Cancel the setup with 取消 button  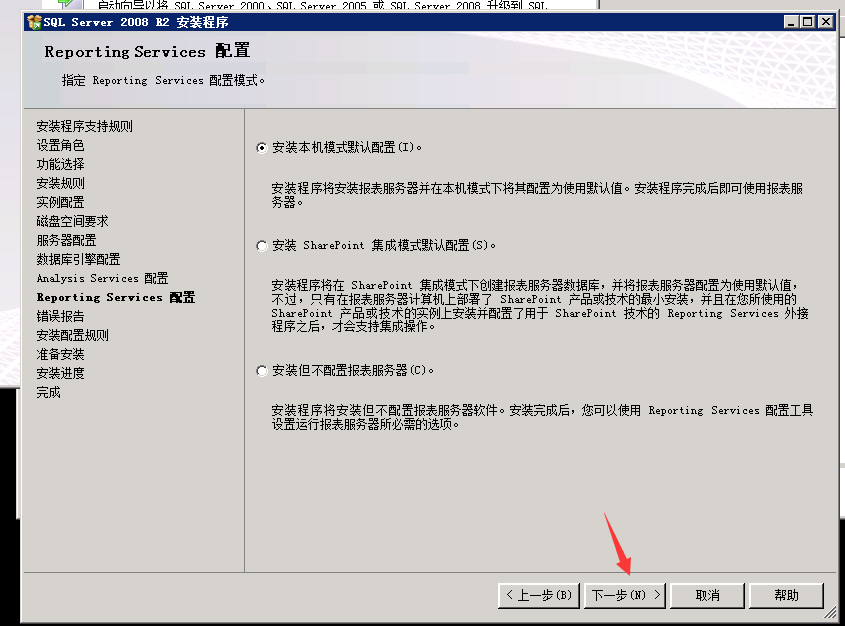coord(707,595)
